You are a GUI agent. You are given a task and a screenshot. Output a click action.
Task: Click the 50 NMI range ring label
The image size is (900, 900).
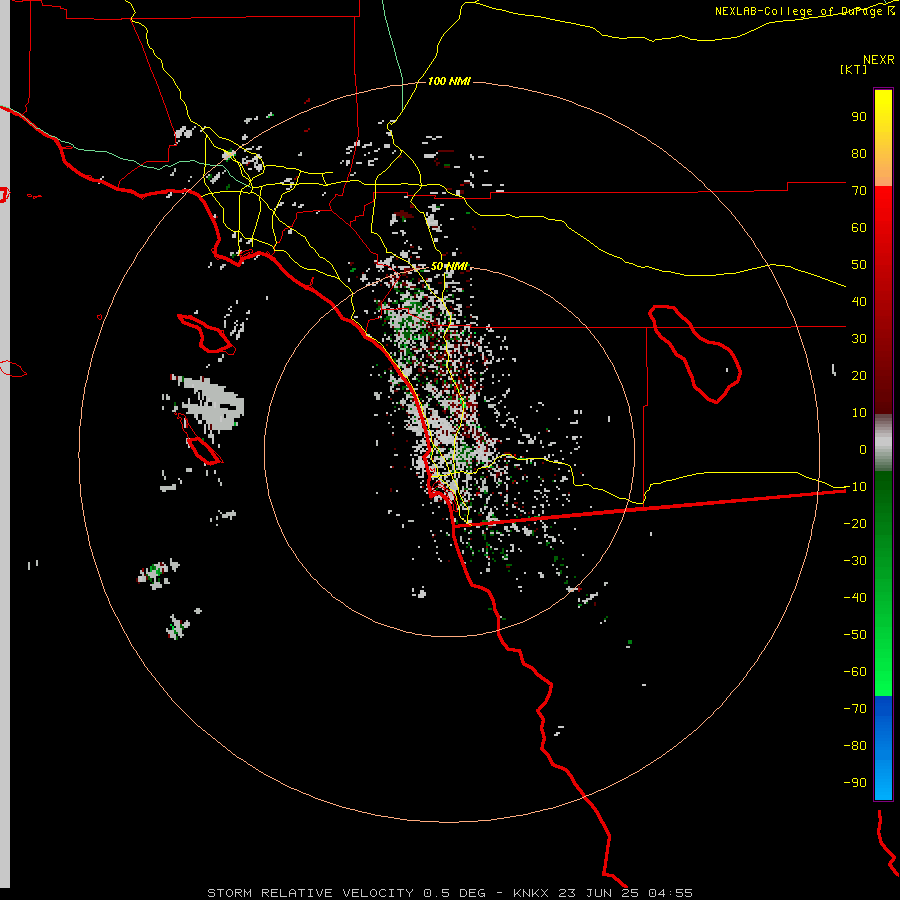pyautogui.click(x=449, y=266)
